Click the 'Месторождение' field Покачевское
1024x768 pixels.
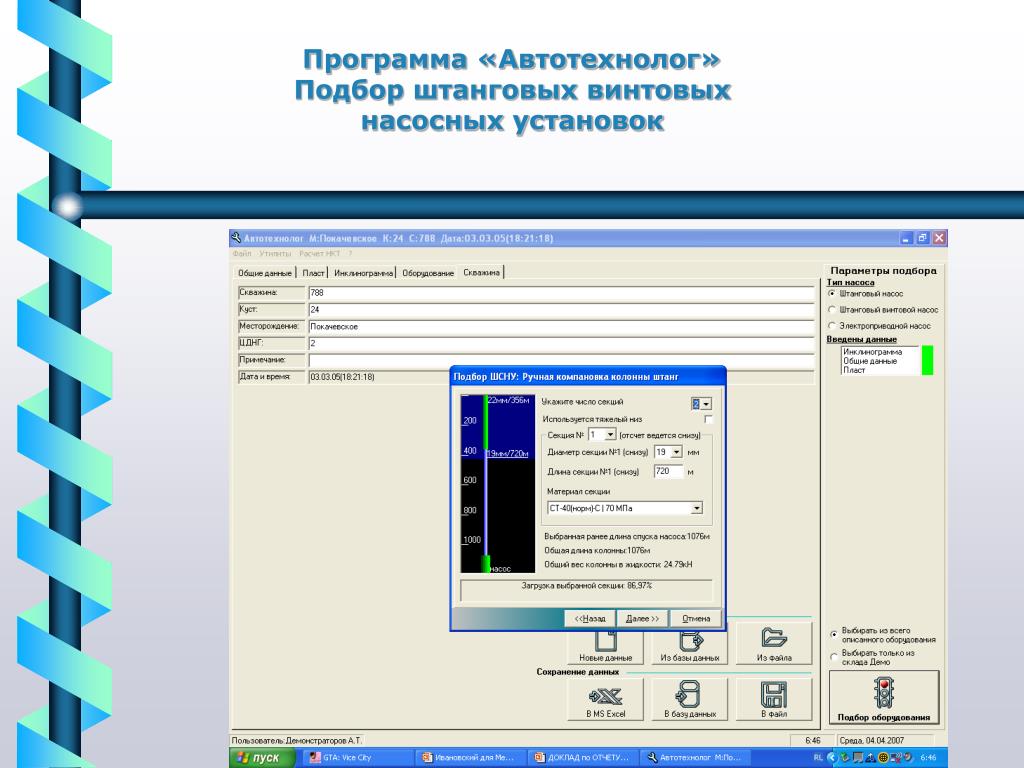click(x=561, y=327)
